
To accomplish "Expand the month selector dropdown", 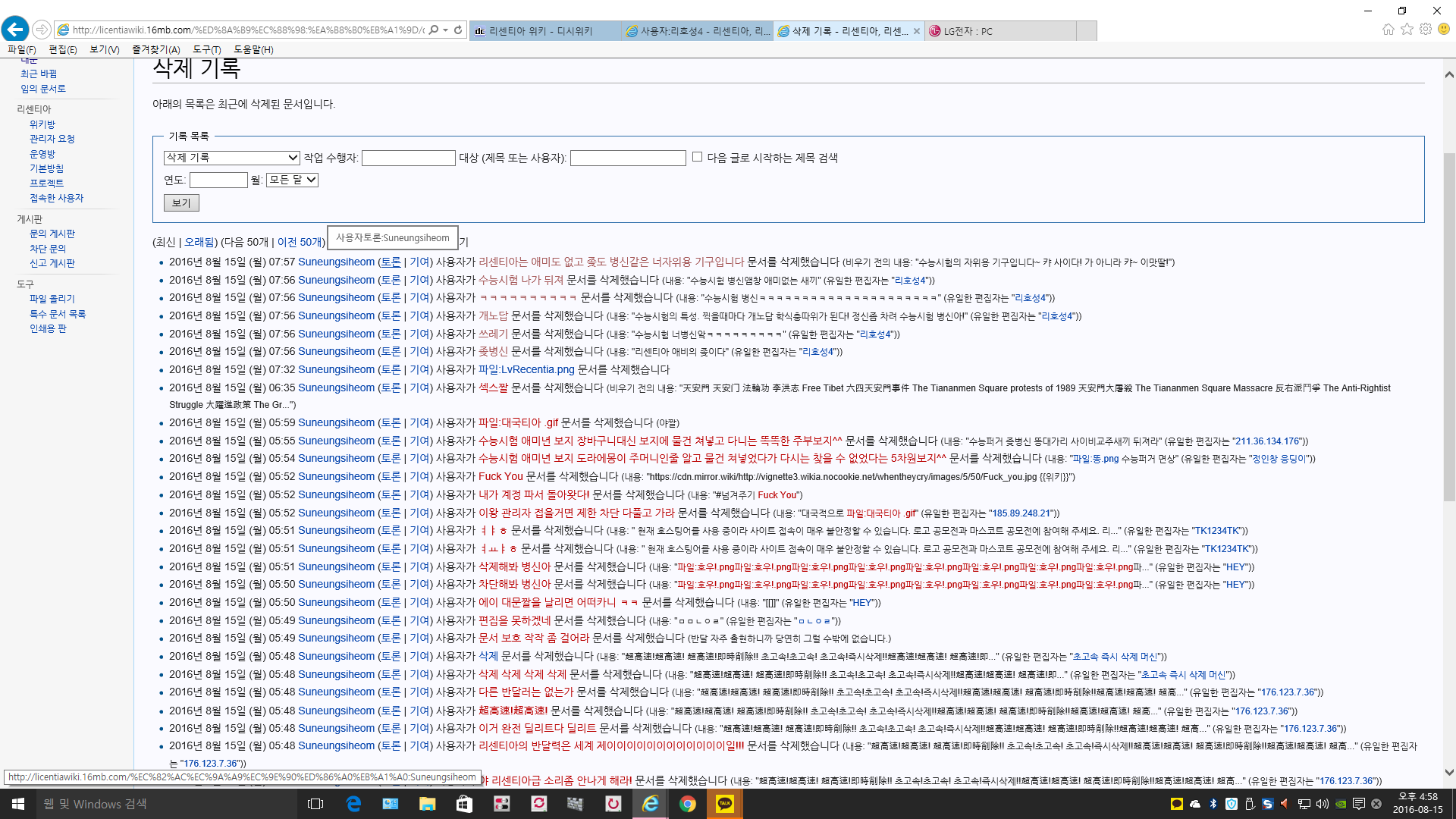I will [292, 180].
